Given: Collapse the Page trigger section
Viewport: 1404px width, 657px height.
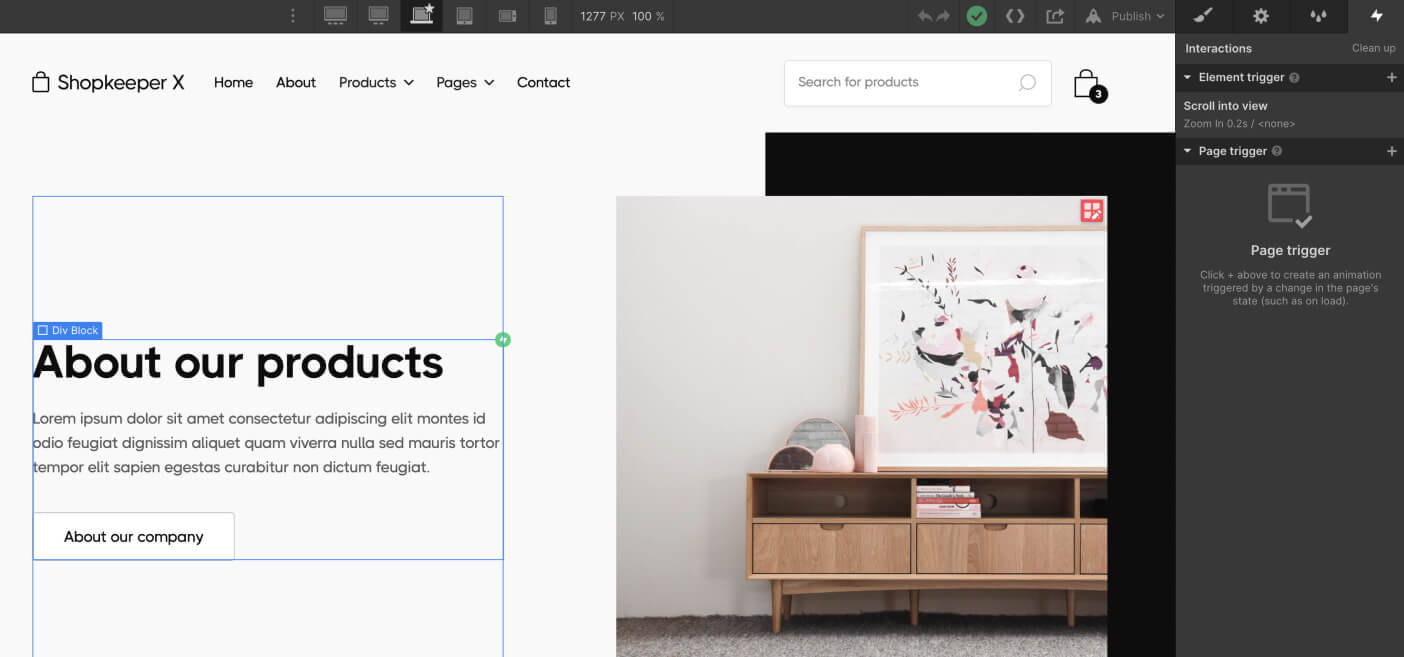Looking at the screenshot, I should pos(1186,151).
